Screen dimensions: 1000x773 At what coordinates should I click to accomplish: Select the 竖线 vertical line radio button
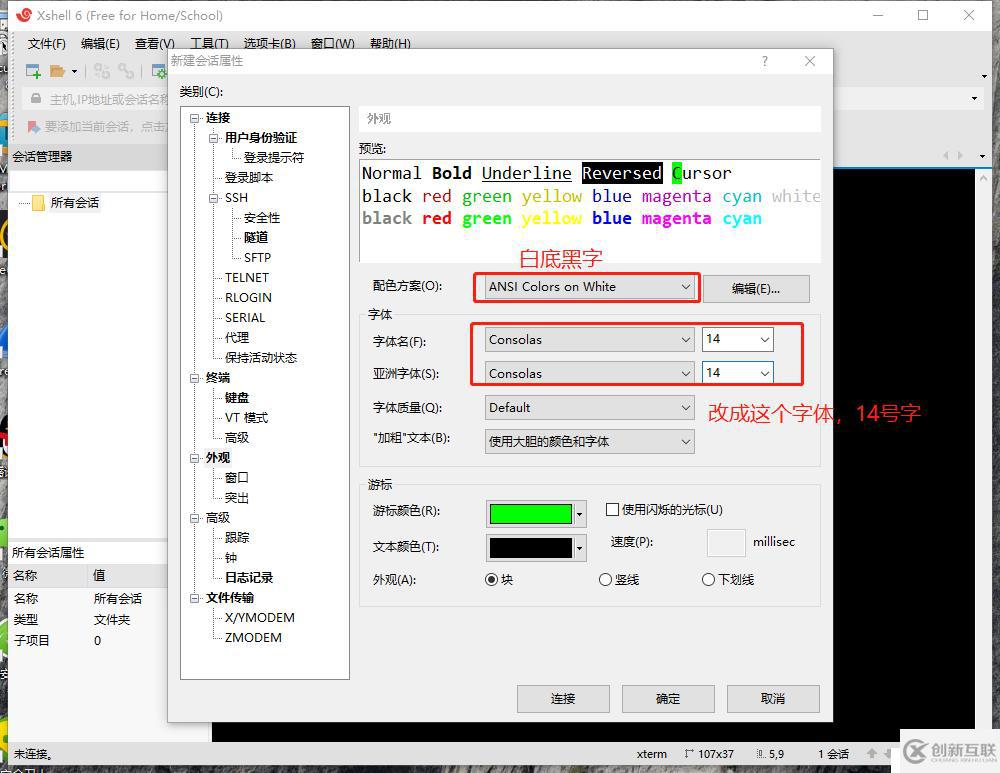[x=605, y=580]
